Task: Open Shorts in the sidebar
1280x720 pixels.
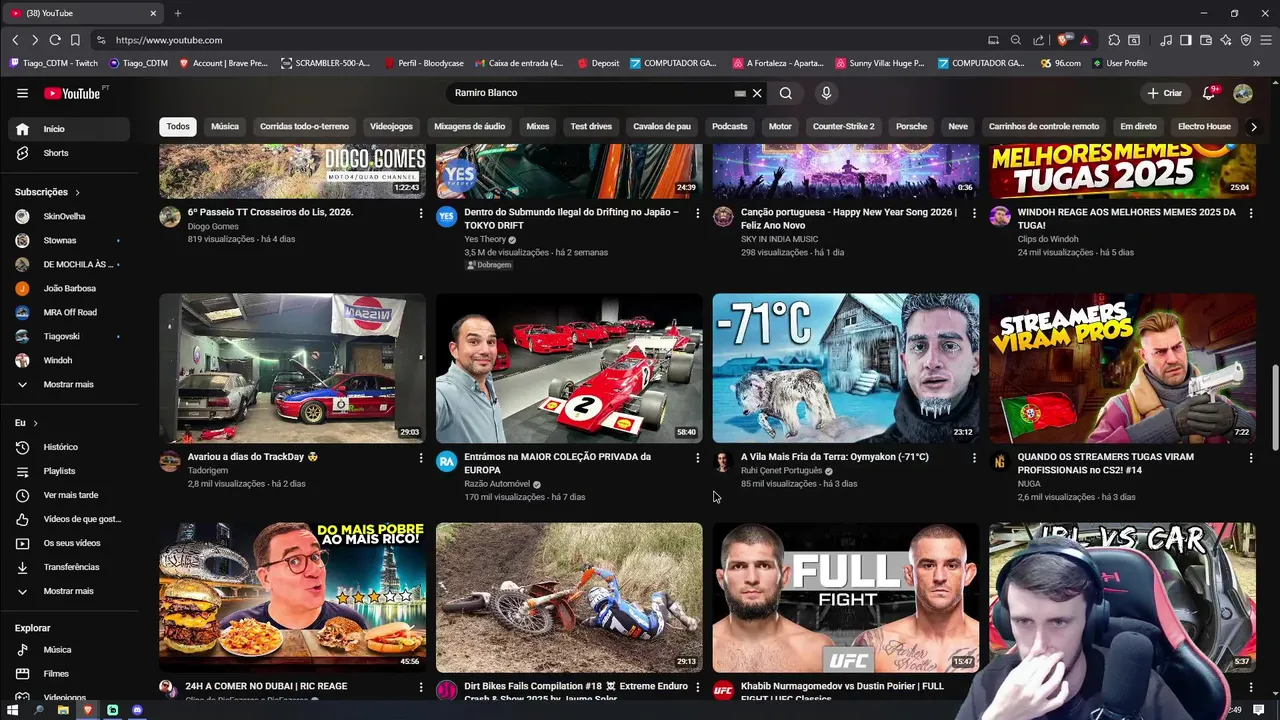Action: [x=69, y=153]
